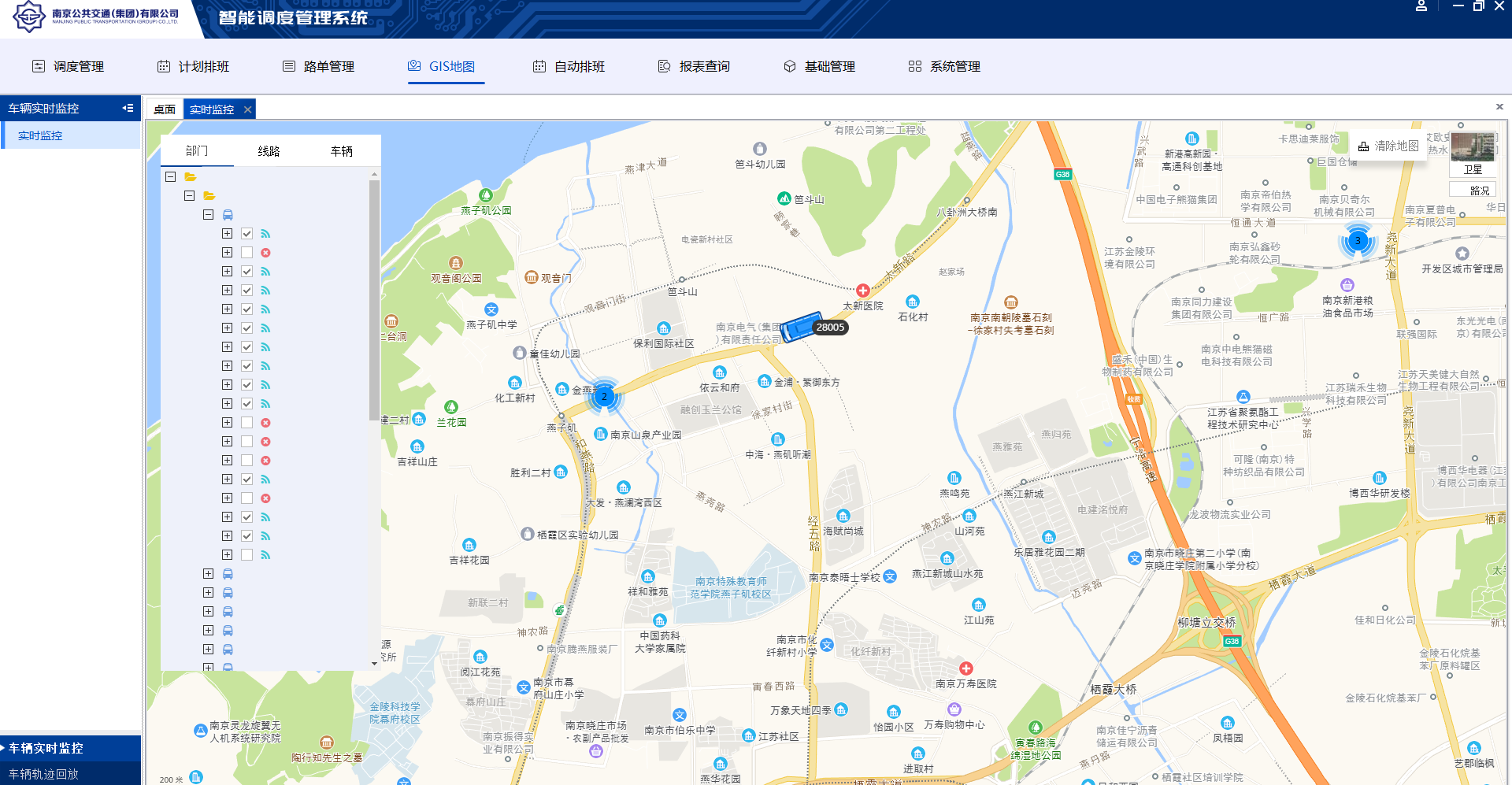1512x785 pixels.
Task: Click the blue cluster marker numbered 2
Action: (605, 398)
